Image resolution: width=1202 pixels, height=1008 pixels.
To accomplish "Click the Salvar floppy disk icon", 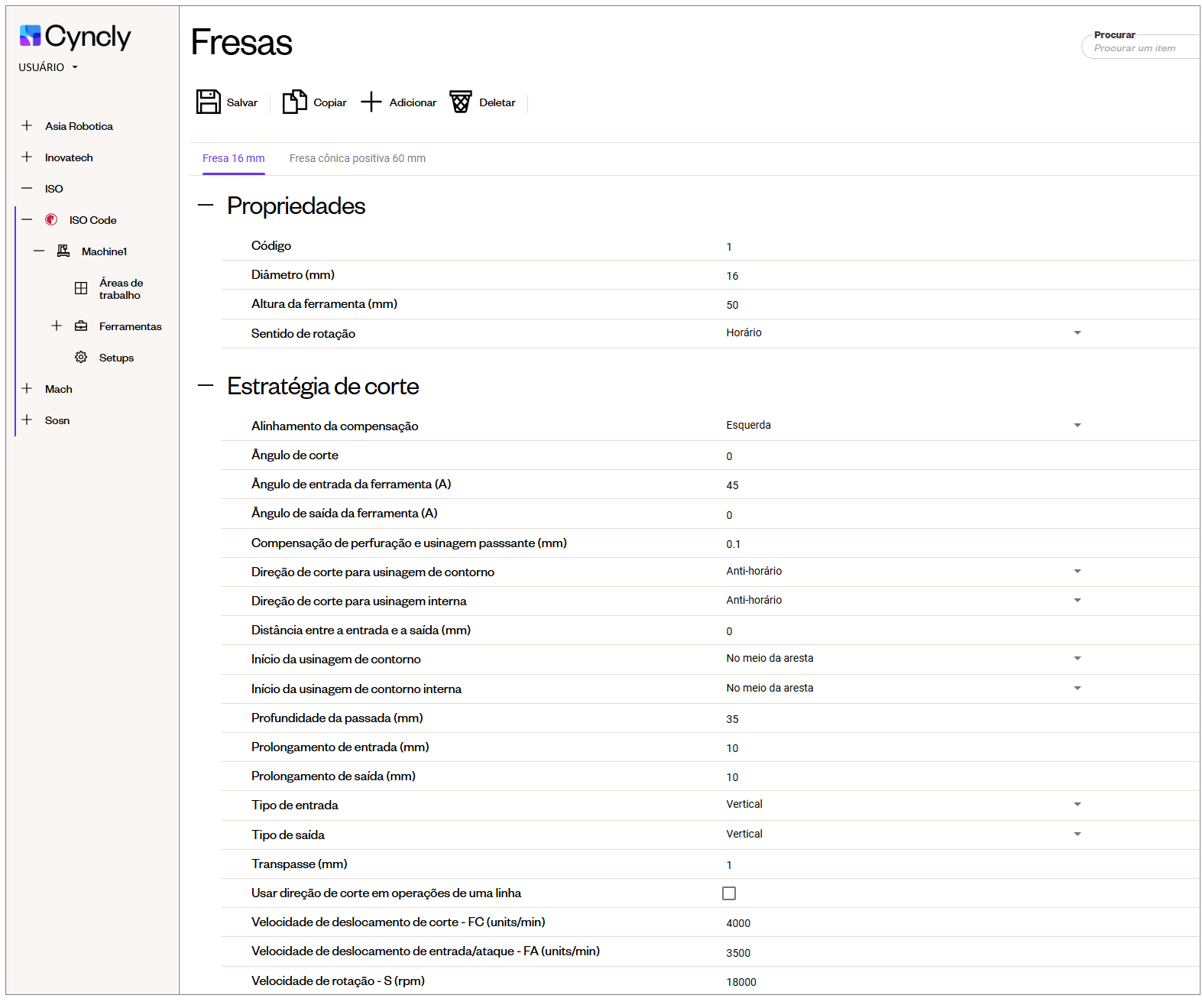I will point(208,102).
